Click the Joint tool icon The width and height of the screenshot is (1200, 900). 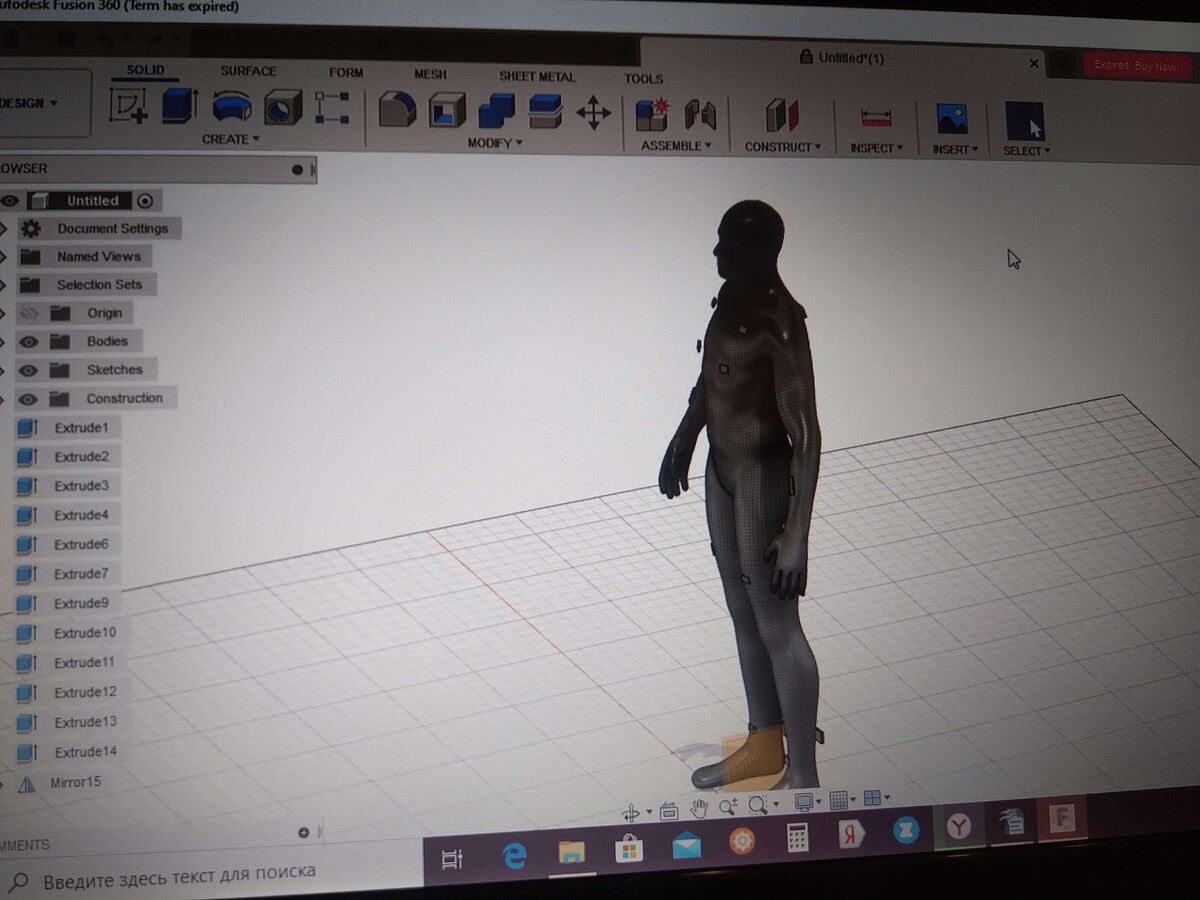point(700,116)
